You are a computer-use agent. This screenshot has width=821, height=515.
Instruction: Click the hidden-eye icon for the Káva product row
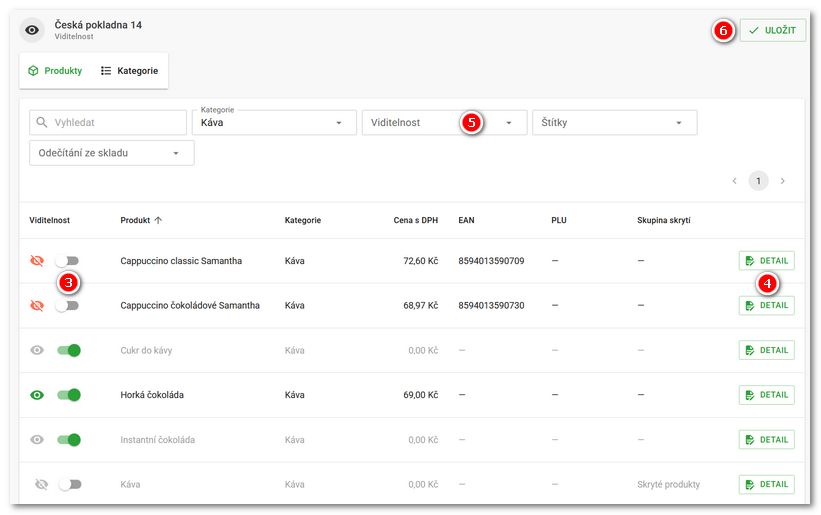[x=41, y=484]
